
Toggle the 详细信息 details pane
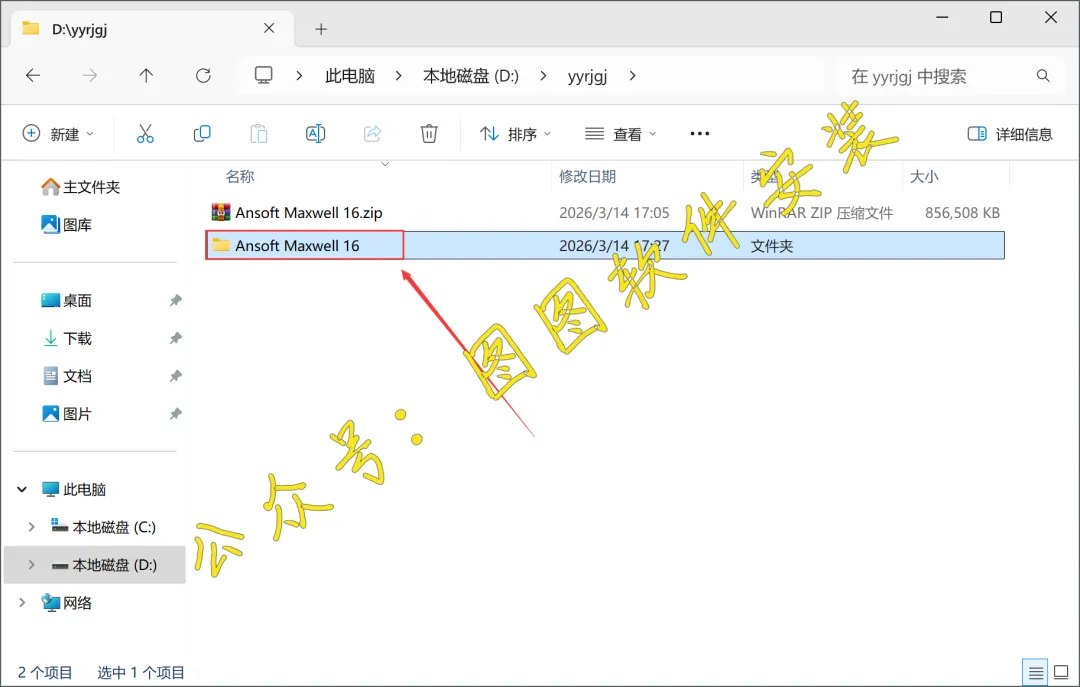pos(1010,134)
